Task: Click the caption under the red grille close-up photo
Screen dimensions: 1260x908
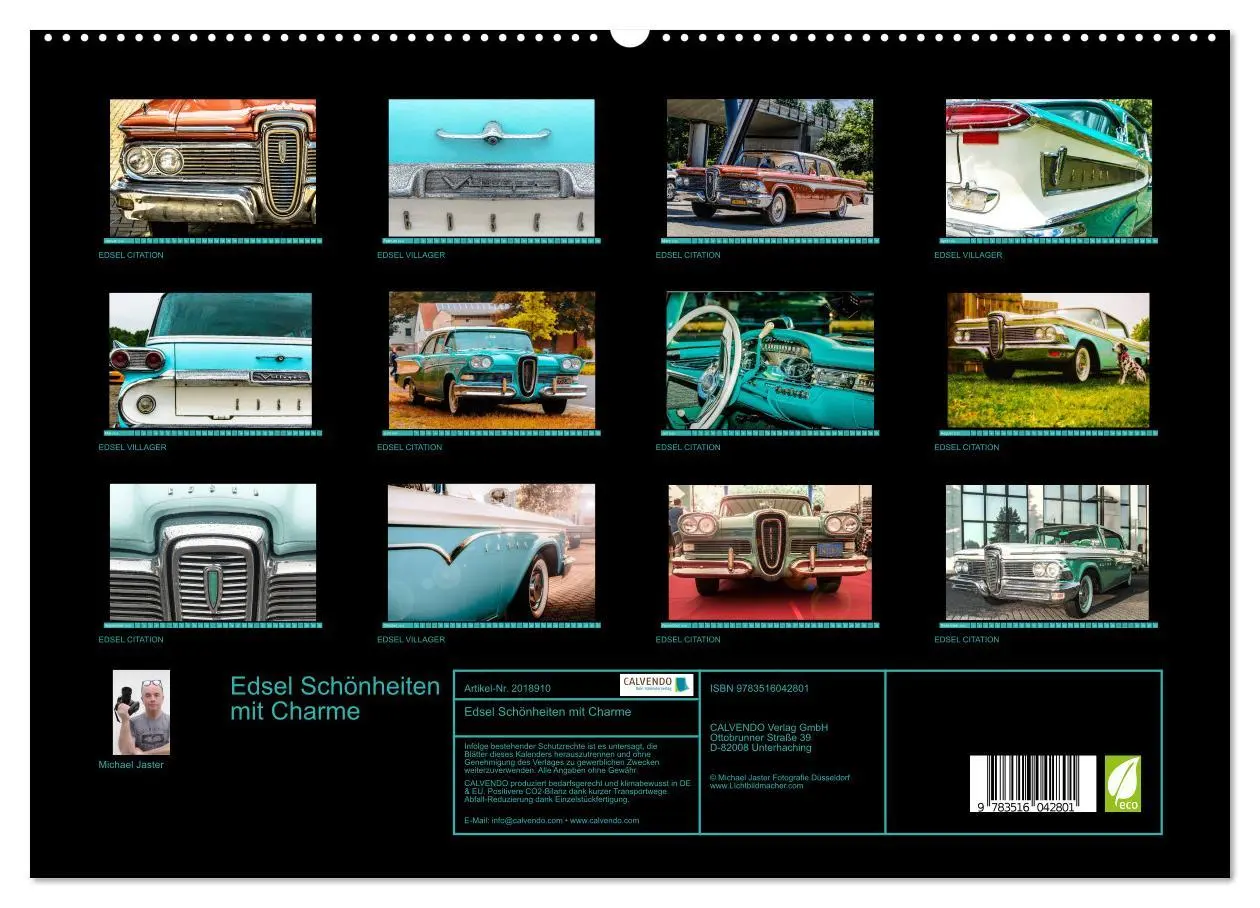Action: (131, 255)
